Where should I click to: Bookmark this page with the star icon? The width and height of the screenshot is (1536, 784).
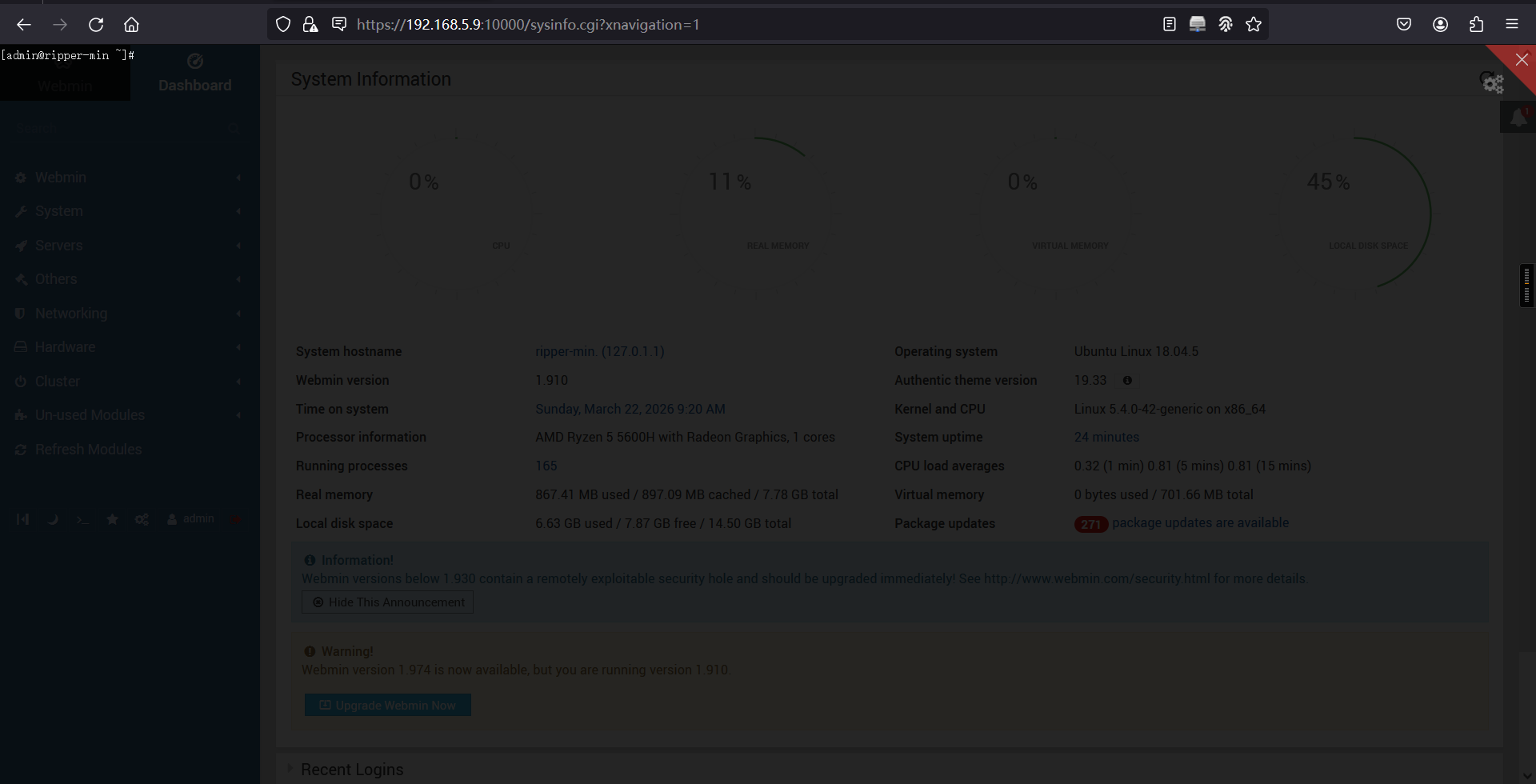[x=1254, y=25]
